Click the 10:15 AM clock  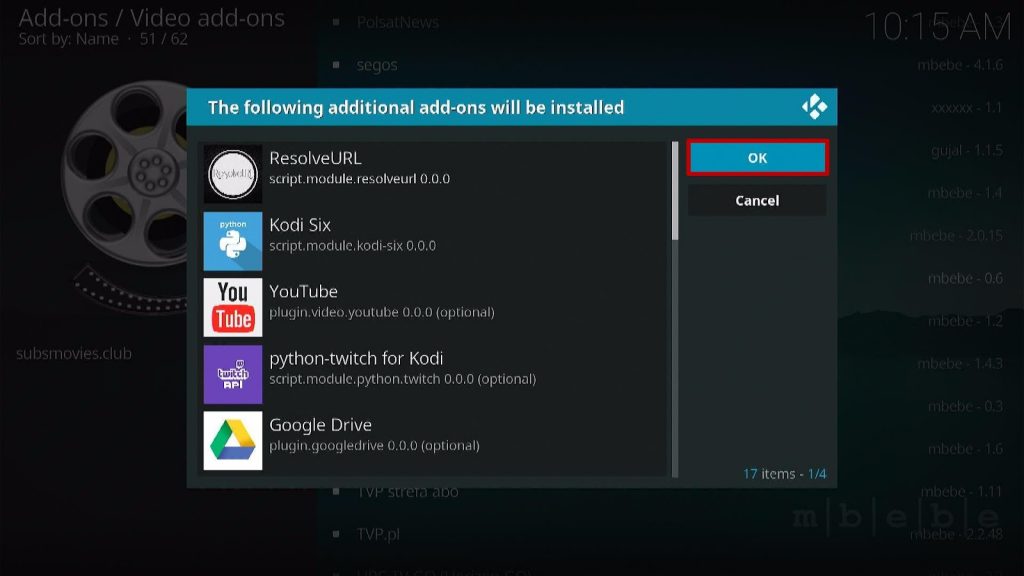coord(938,27)
